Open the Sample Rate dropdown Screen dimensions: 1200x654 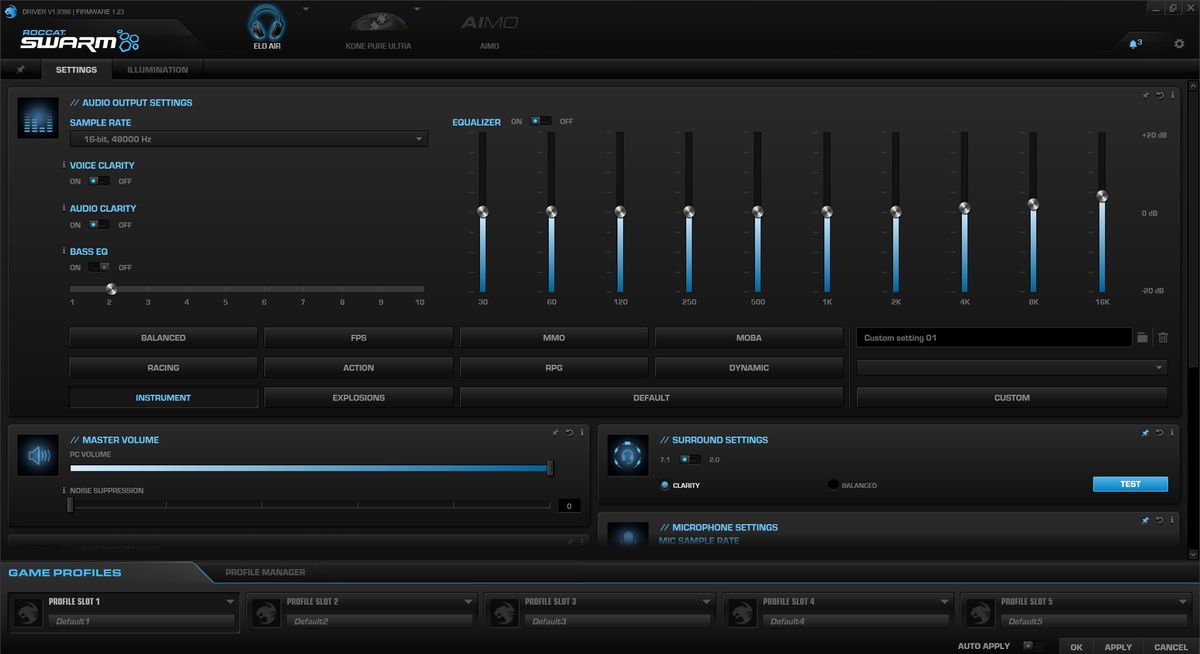(249, 139)
